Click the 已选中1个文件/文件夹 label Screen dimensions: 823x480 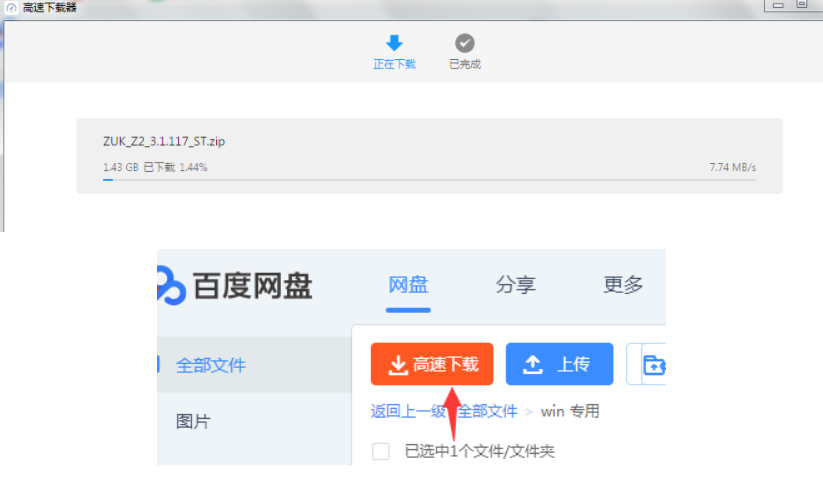coord(479,451)
